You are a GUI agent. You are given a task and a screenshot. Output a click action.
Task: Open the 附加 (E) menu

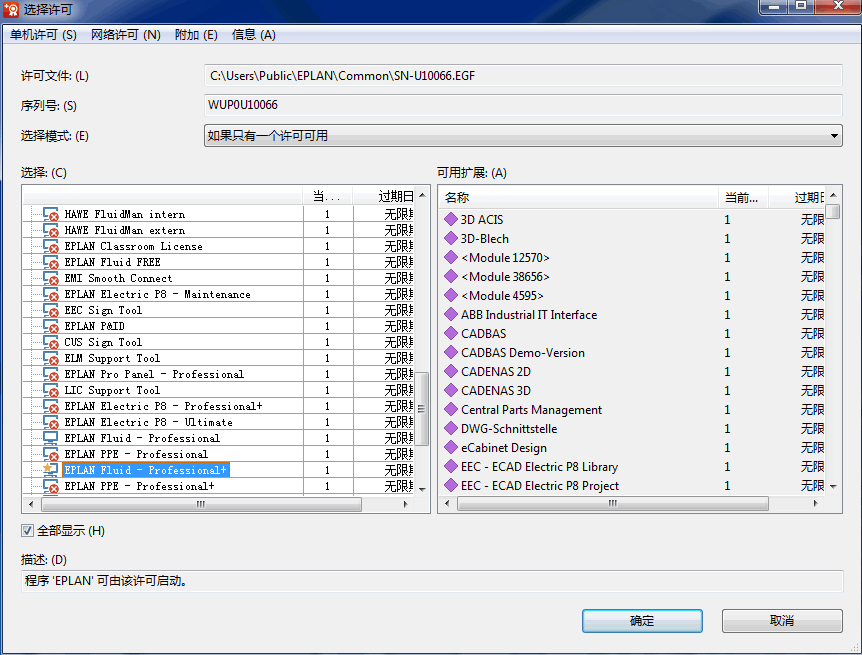point(196,35)
